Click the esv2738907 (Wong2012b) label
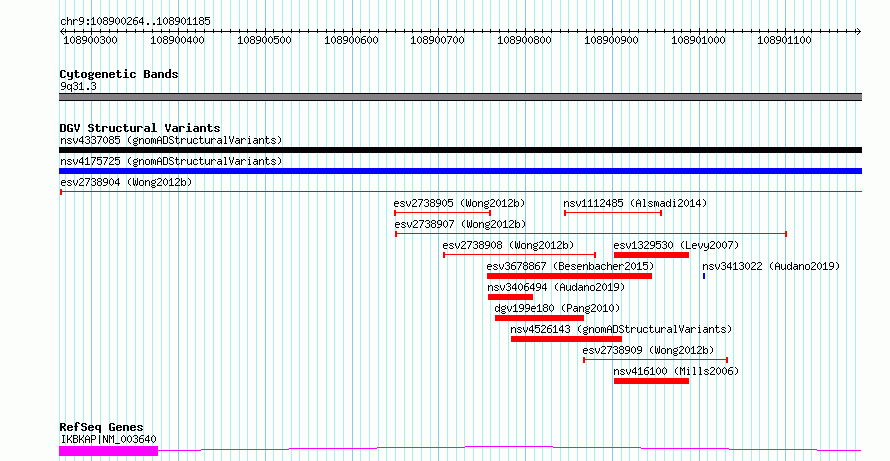890x461 pixels. click(x=460, y=224)
